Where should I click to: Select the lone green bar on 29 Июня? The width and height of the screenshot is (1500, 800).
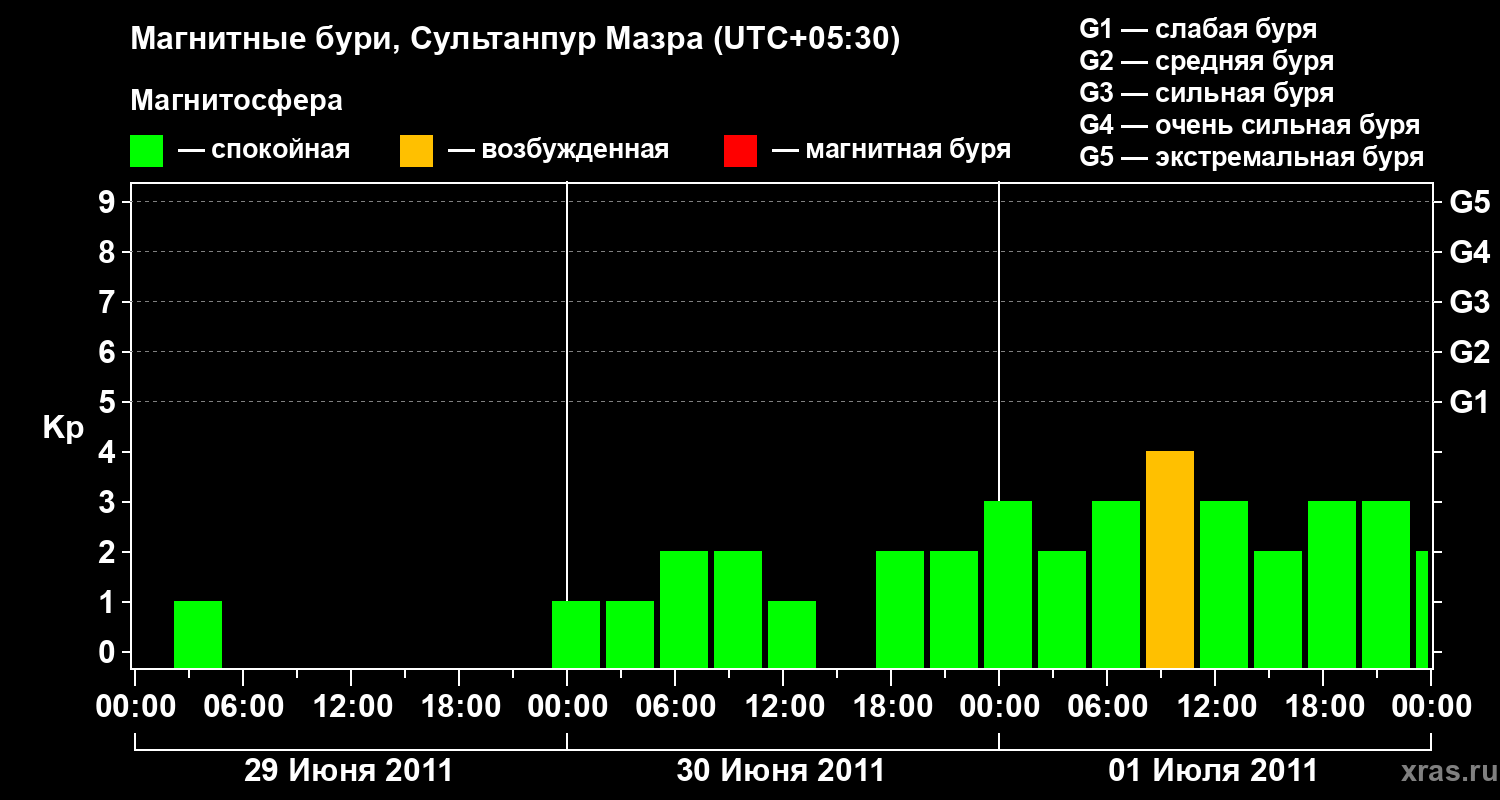coord(198,635)
